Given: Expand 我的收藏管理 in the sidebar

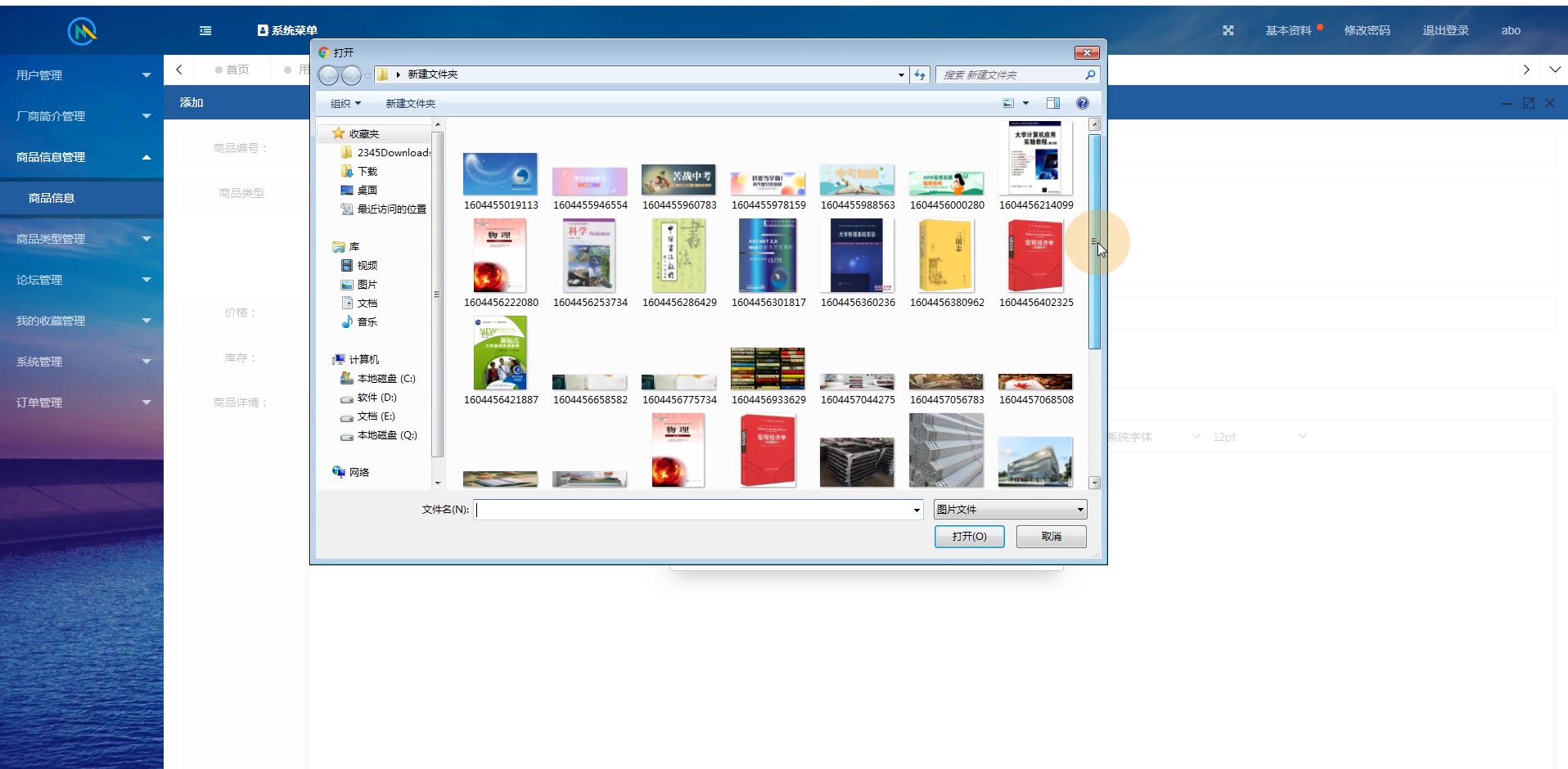Looking at the screenshot, I should (x=82, y=321).
